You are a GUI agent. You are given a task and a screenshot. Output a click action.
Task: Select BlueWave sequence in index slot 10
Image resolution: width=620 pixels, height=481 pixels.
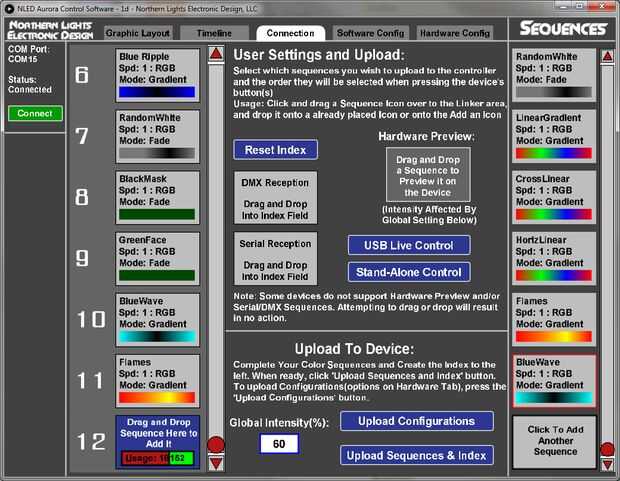click(x=157, y=320)
